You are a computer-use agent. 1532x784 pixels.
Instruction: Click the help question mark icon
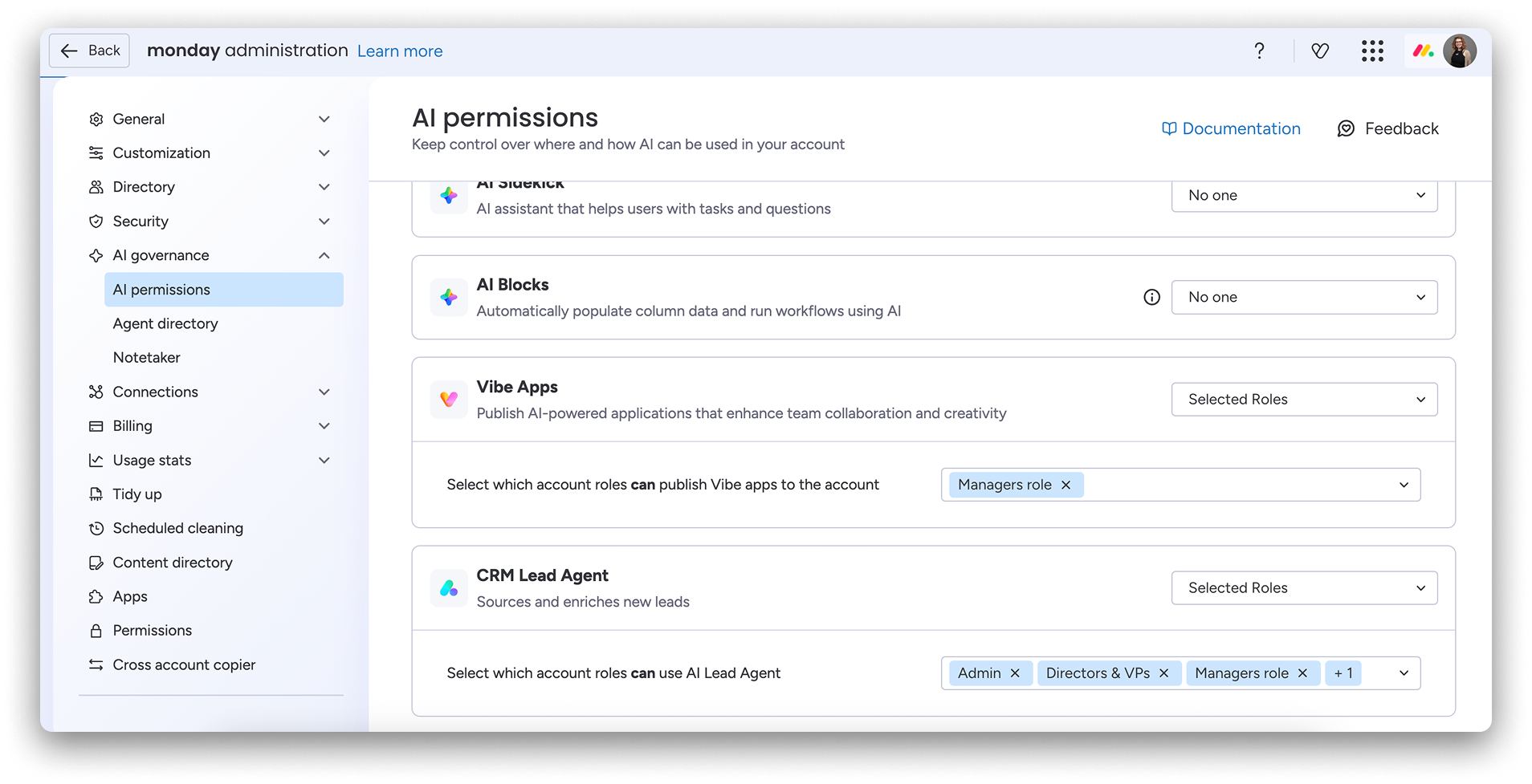tap(1259, 51)
